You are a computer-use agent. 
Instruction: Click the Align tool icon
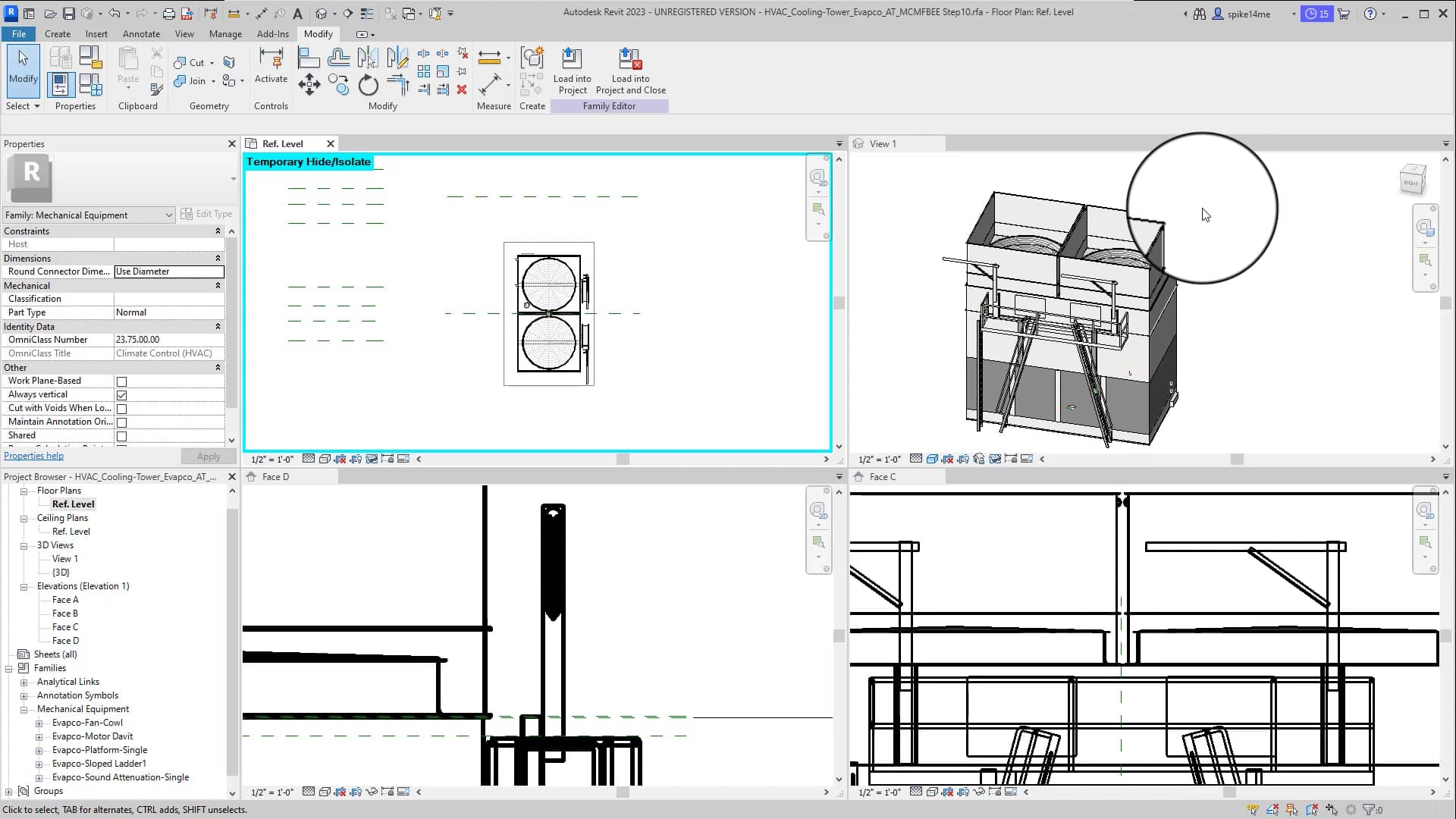pos(309,58)
